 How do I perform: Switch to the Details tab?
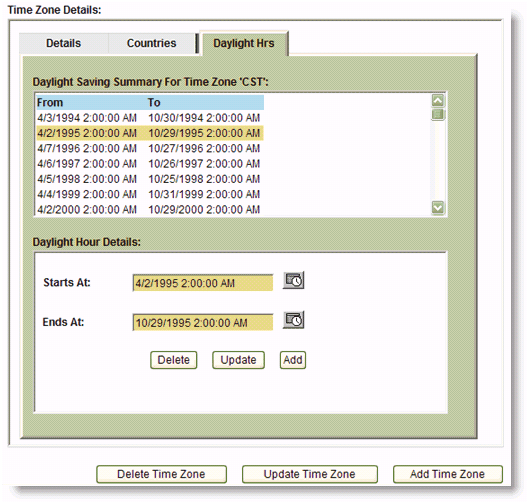click(63, 43)
